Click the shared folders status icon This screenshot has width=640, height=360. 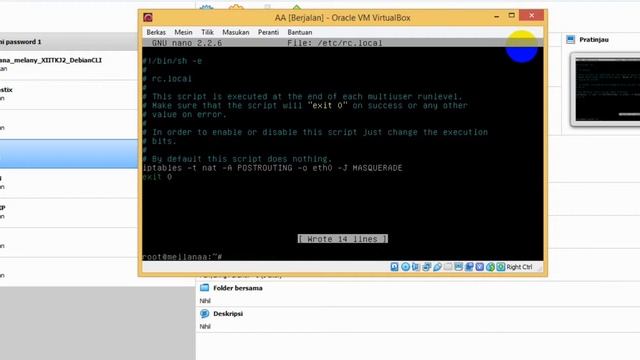pos(448,267)
